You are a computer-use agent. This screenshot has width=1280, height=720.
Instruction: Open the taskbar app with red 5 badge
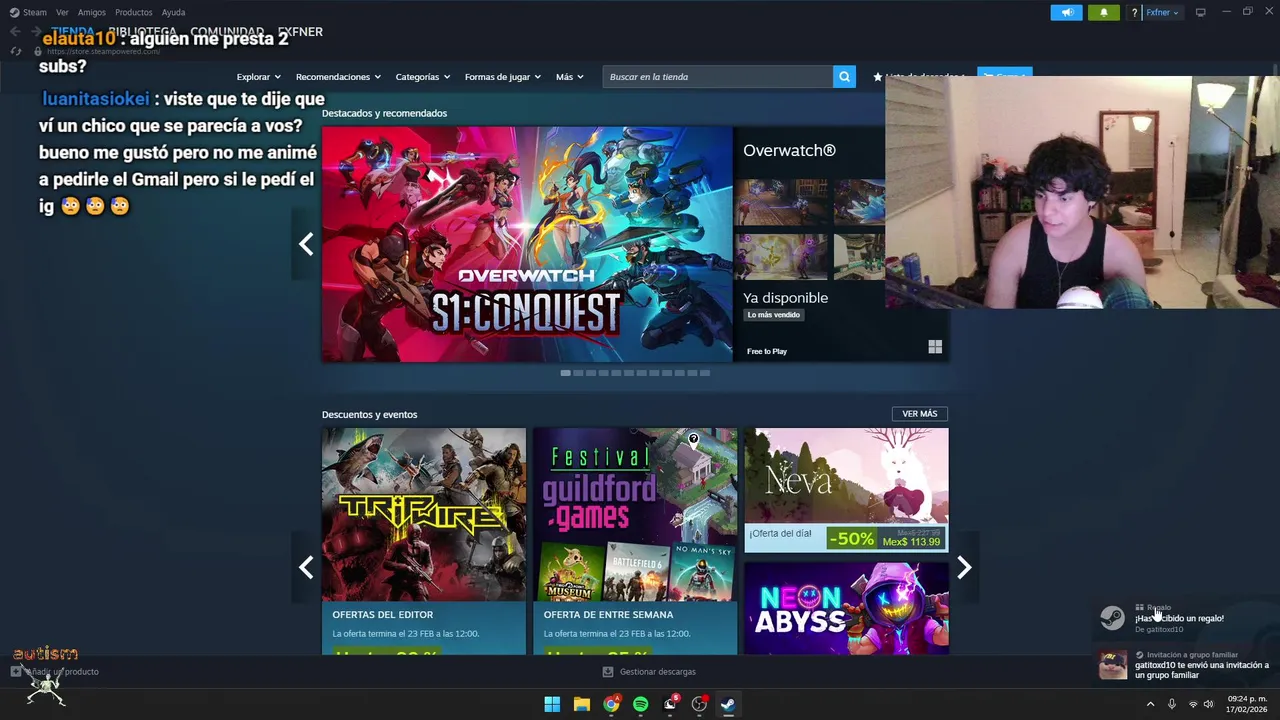click(670, 704)
